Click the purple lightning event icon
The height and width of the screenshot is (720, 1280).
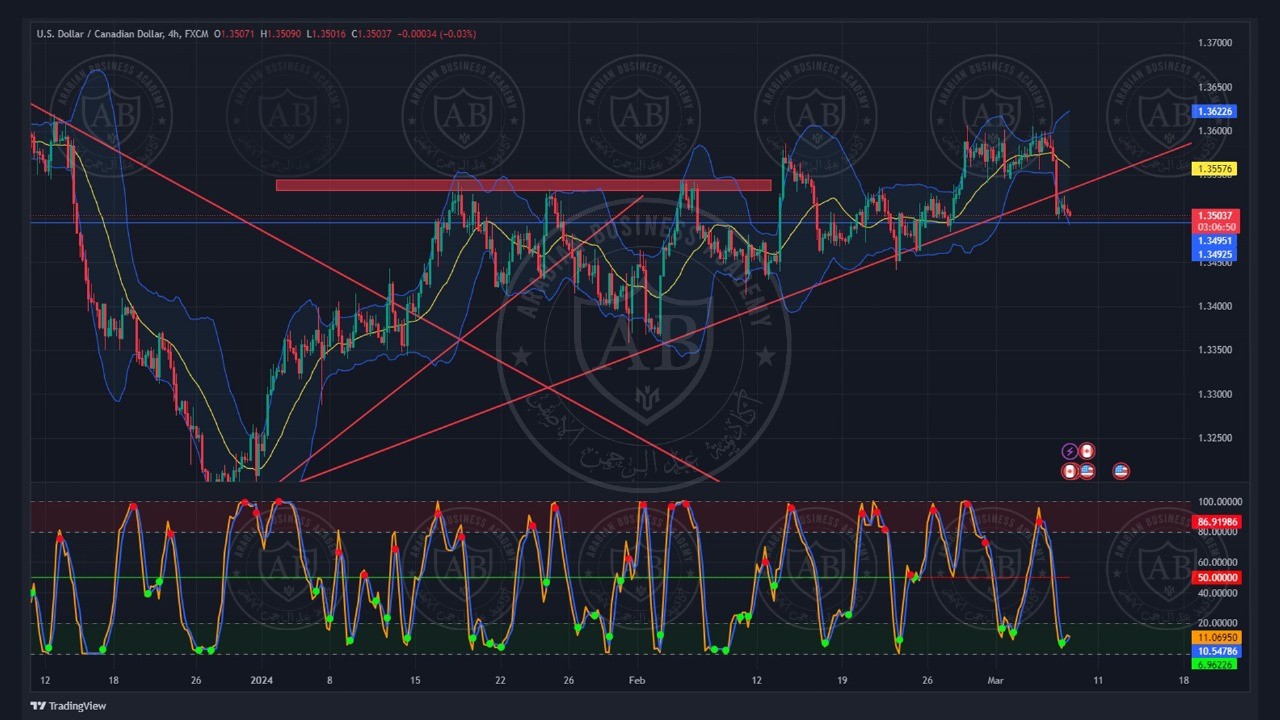[1069, 452]
